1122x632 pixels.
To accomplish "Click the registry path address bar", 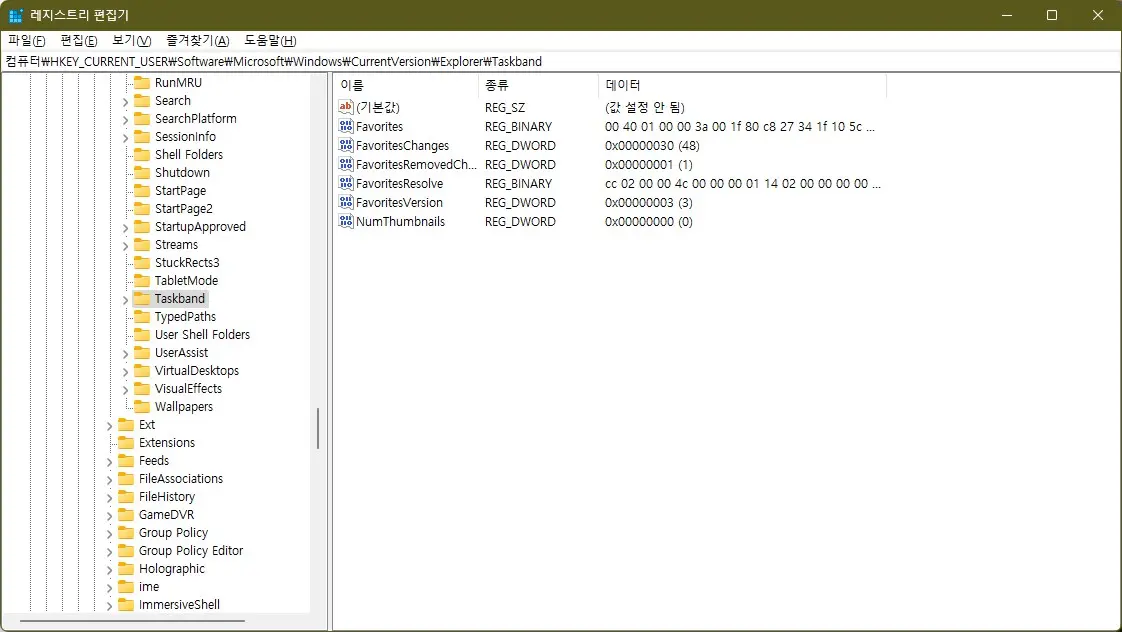I will (x=561, y=62).
